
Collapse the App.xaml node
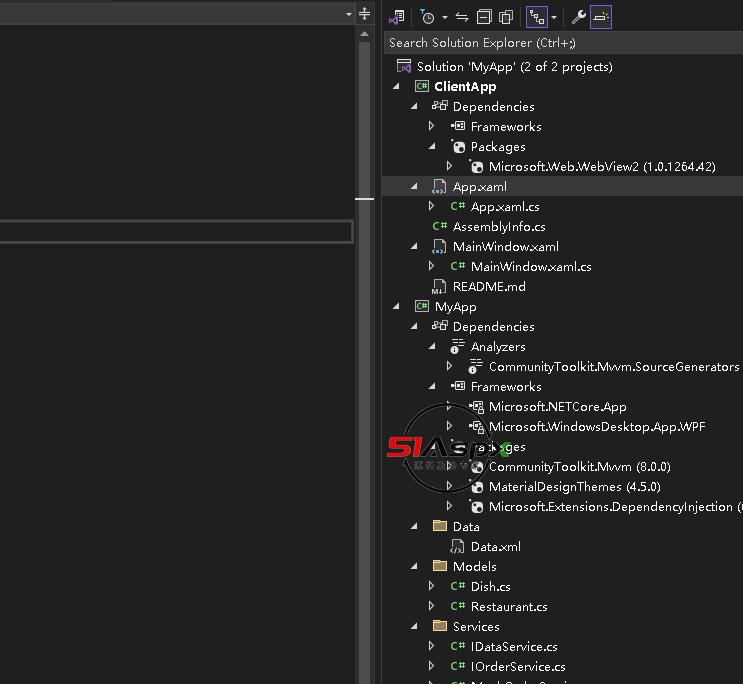pos(414,186)
